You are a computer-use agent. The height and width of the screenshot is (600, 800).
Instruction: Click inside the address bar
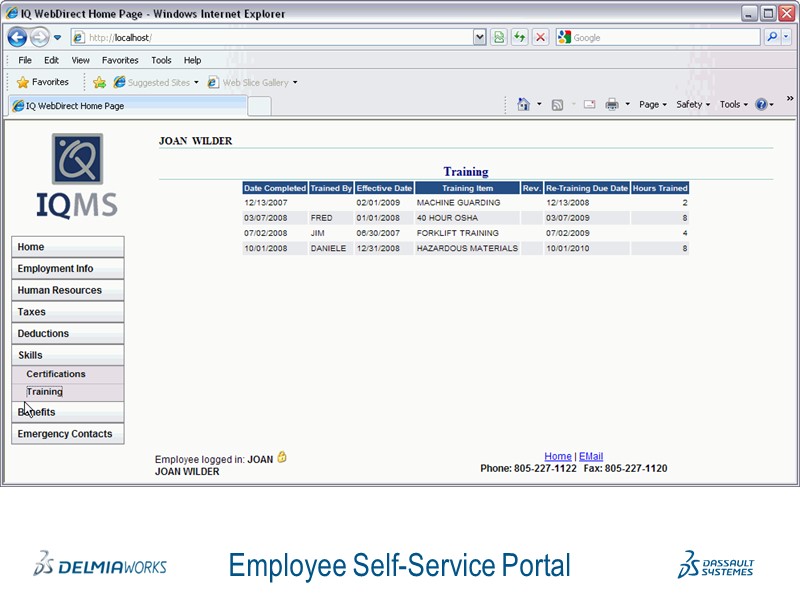pos(250,38)
